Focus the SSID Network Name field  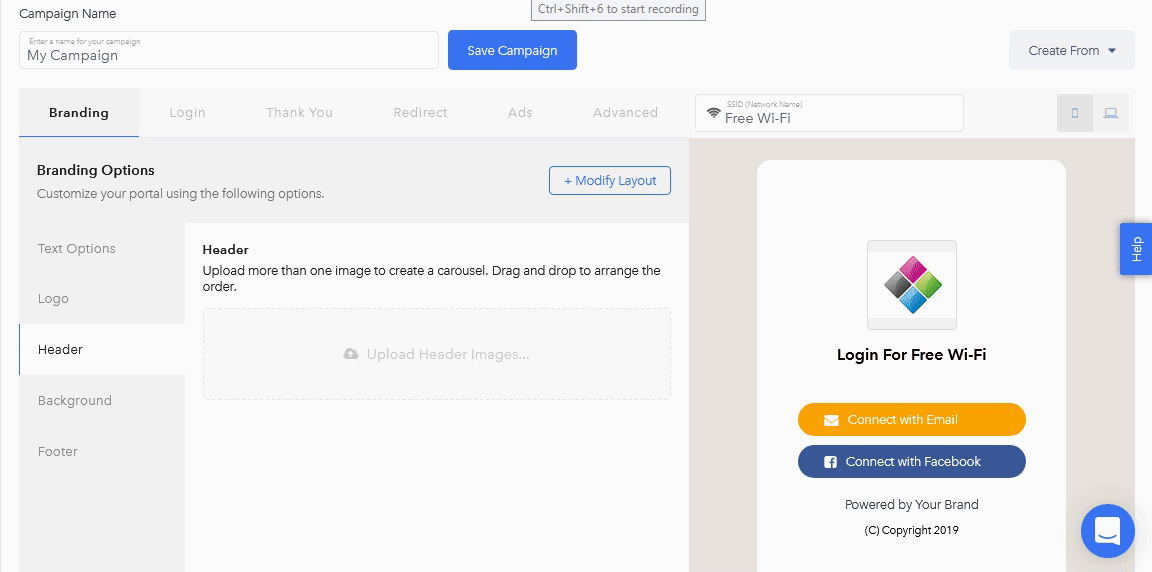[x=829, y=113]
